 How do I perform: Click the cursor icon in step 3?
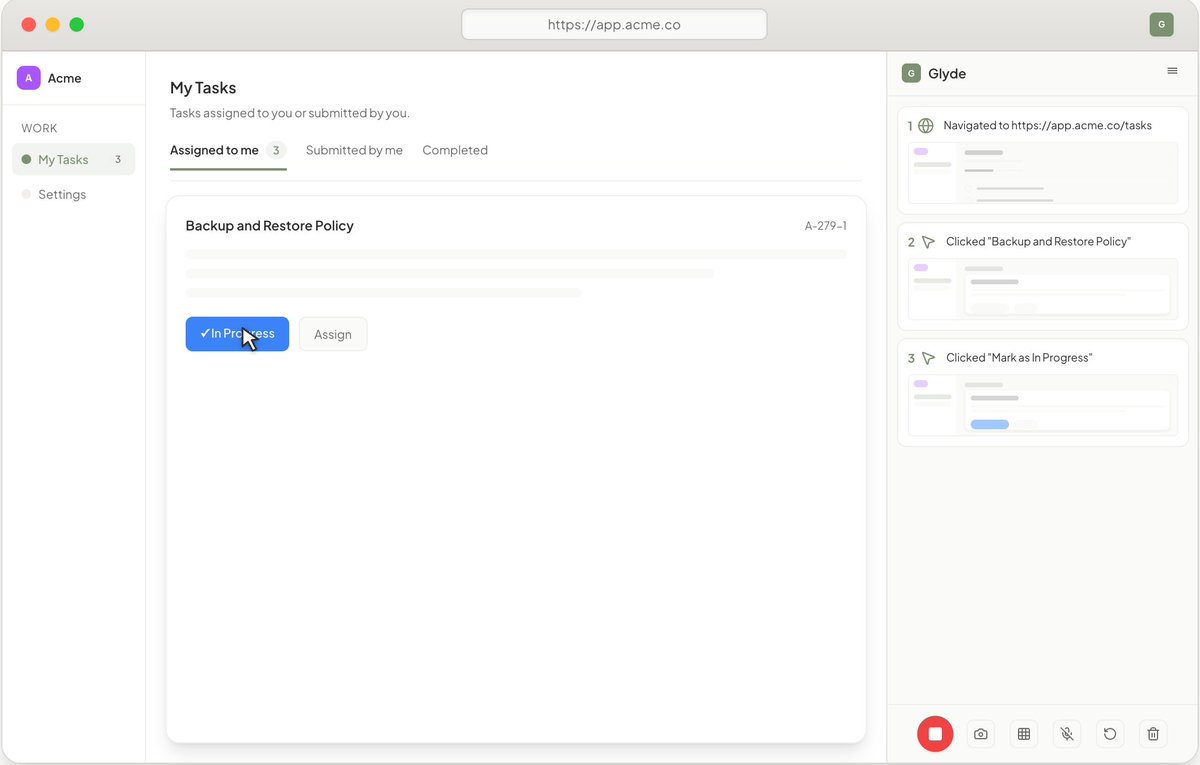928,358
